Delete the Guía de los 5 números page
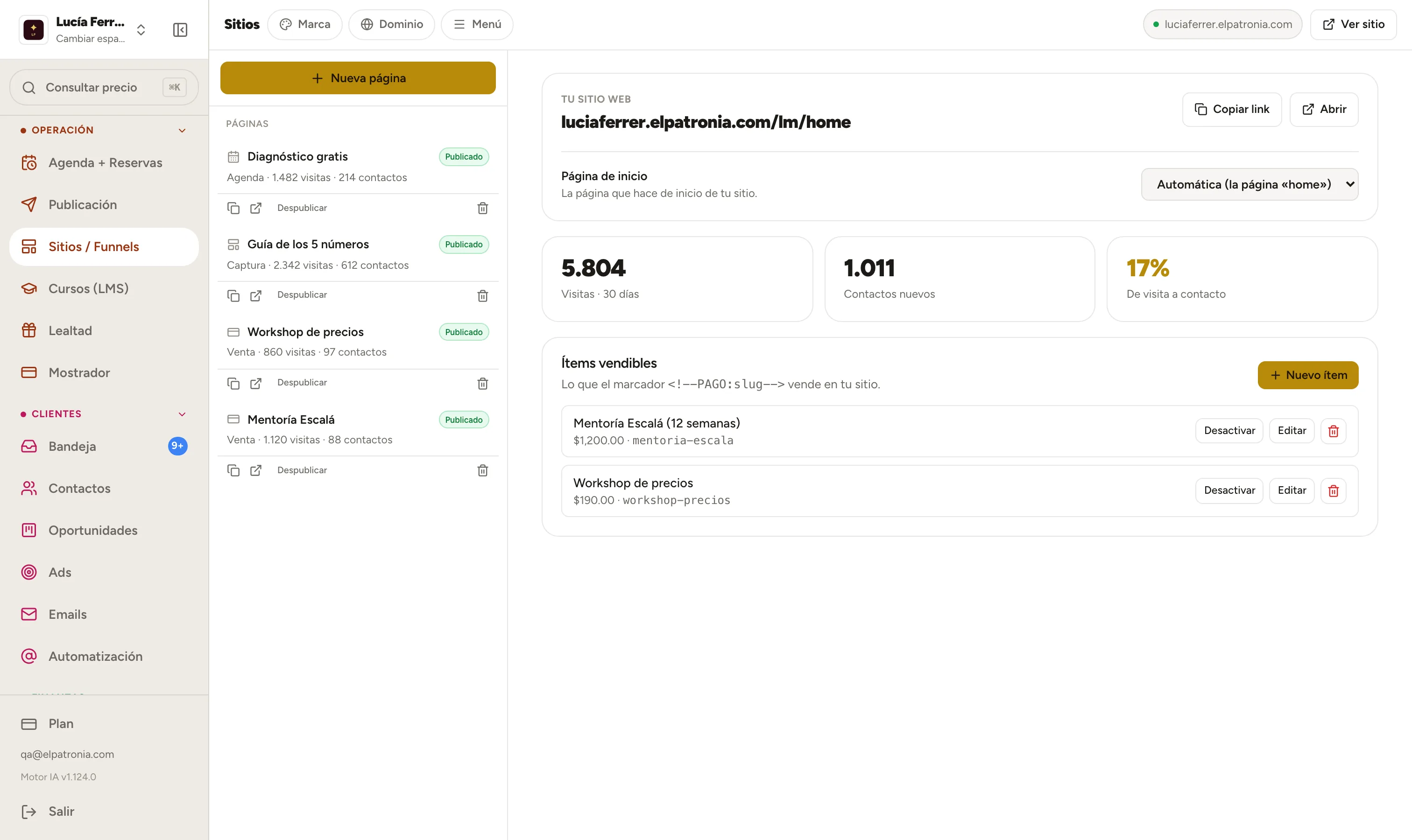This screenshot has height=840, width=1412. pos(482,295)
